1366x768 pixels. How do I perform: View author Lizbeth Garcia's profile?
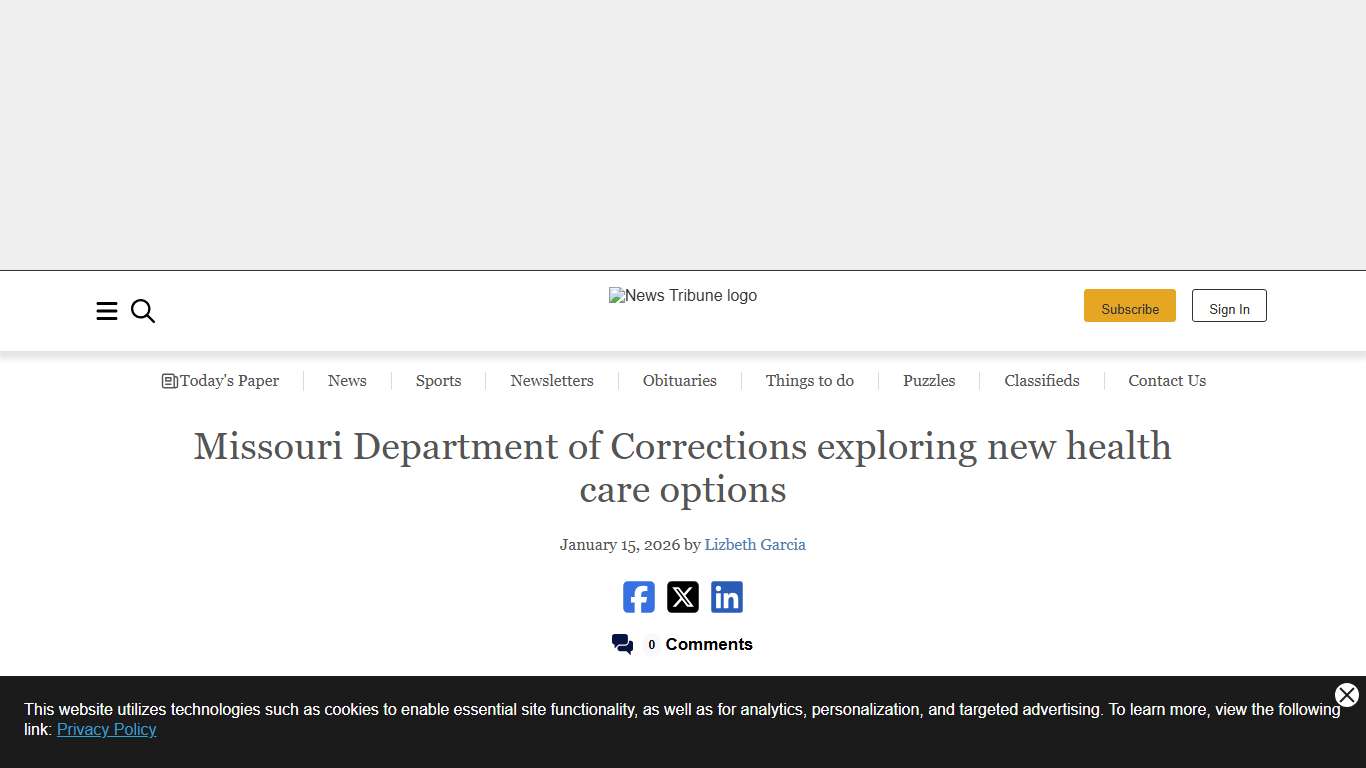point(755,544)
